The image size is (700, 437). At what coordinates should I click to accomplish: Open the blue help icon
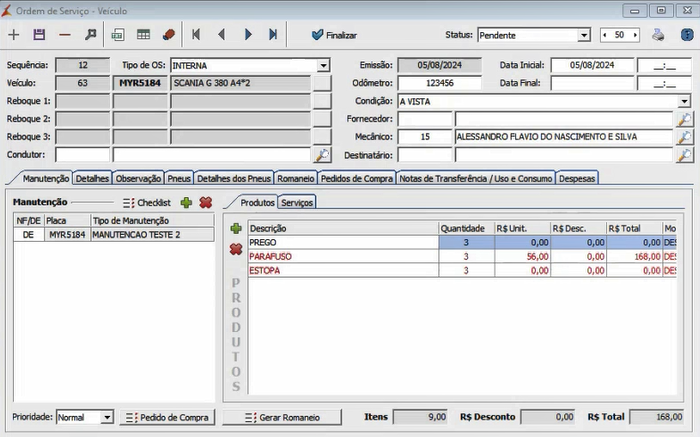687,35
